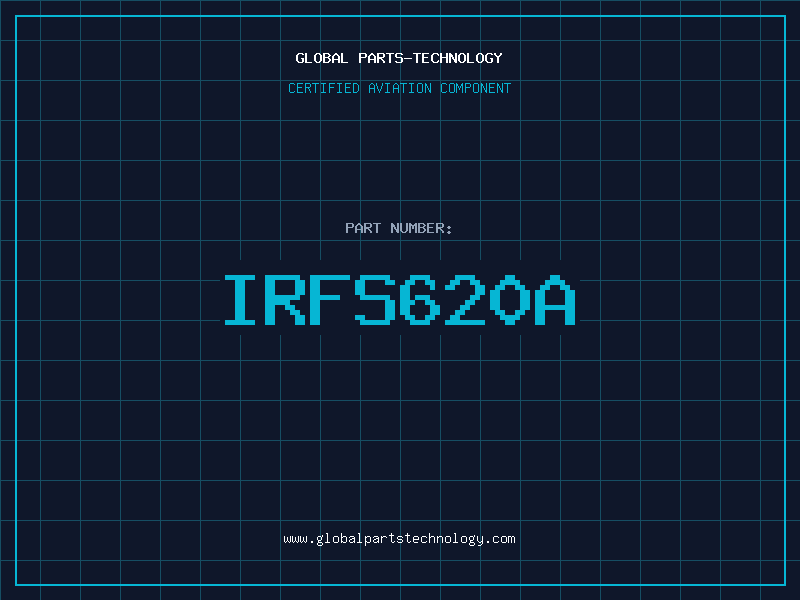
Task: Select the CERTIFIED AVIATION COMPONENT subtitle
Action: click(399, 88)
